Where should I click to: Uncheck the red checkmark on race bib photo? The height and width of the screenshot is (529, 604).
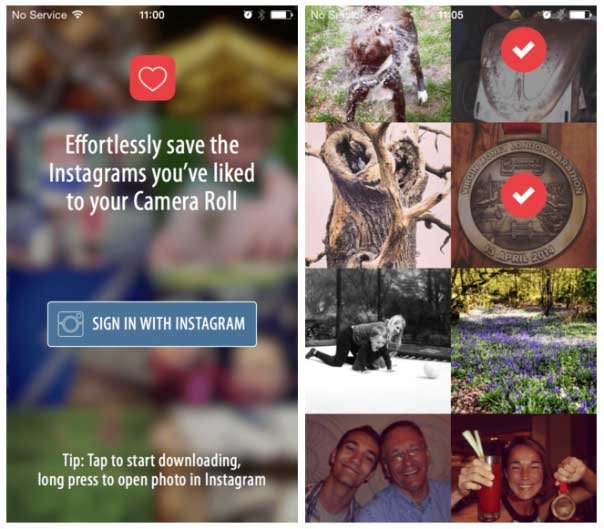(x=523, y=50)
